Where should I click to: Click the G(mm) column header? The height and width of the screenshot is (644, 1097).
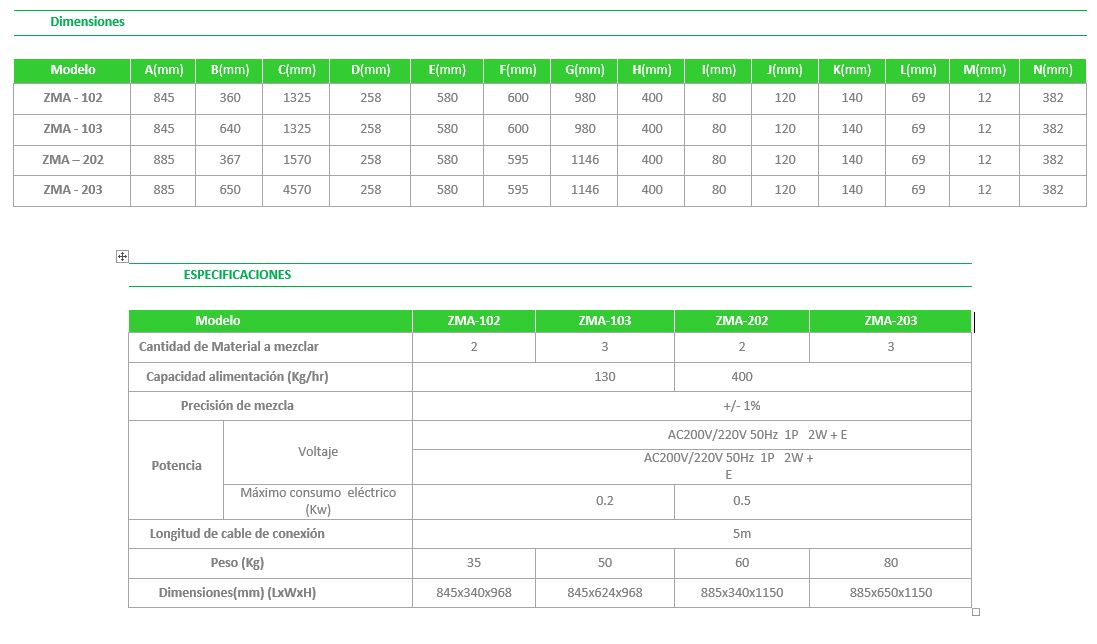(584, 70)
